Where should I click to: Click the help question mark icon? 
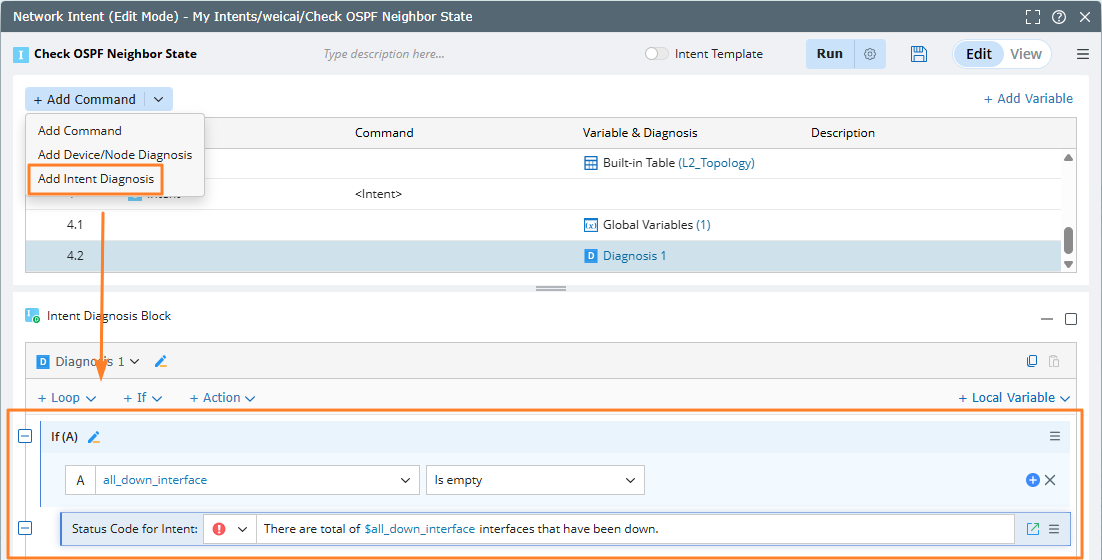click(1059, 17)
